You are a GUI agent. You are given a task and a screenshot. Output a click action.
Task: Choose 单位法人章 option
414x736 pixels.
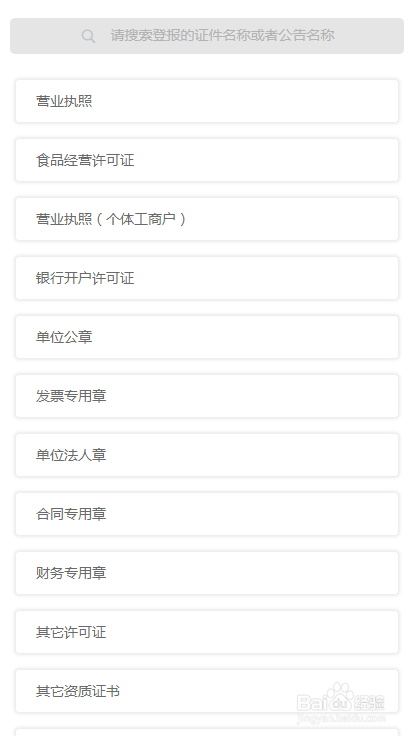click(207, 455)
